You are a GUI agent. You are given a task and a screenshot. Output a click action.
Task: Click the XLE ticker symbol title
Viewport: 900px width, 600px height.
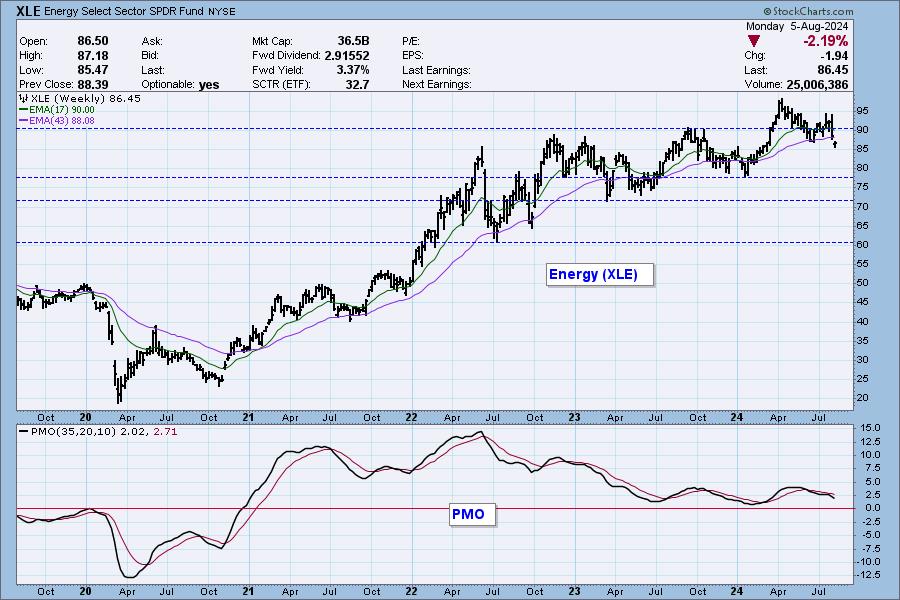point(29,11)
